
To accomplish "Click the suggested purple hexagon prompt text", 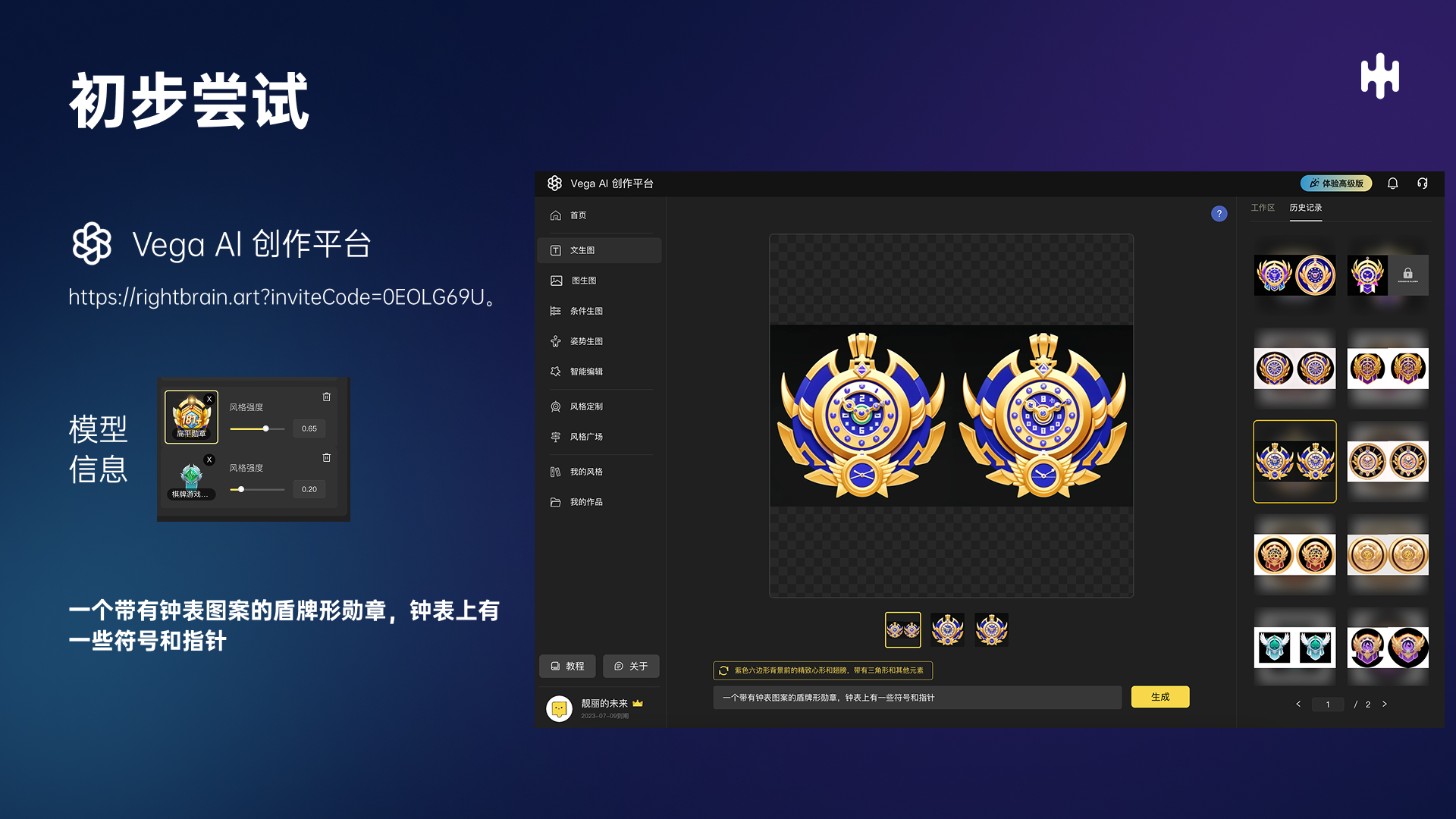I will (829, 670).
